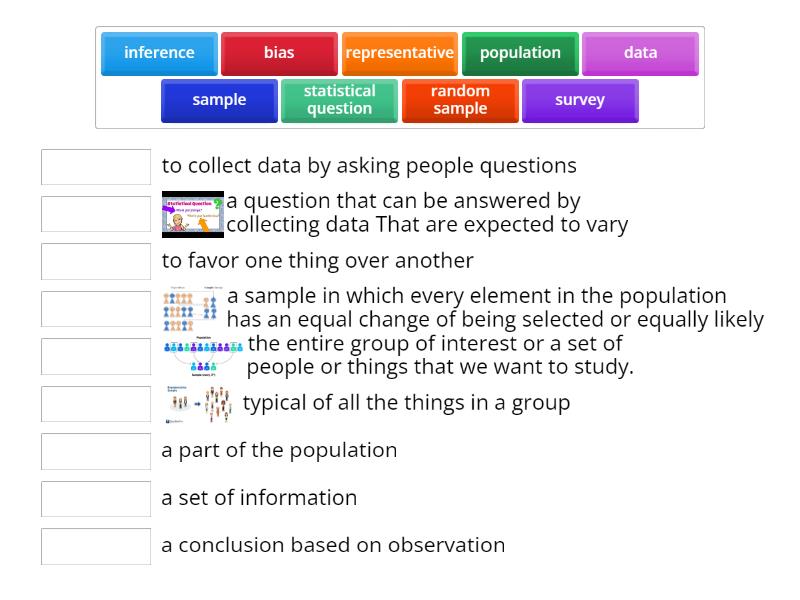The width and height of the screenshot is (800, 600).
Task: Select the "statistical question" word tile
Action: pyautogui.click(x=339, y=100)
